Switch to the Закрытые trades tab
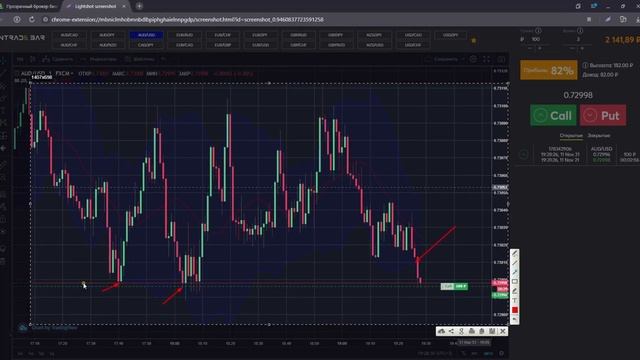The width and height of the screenshot is (640, 360). [599, 136]
